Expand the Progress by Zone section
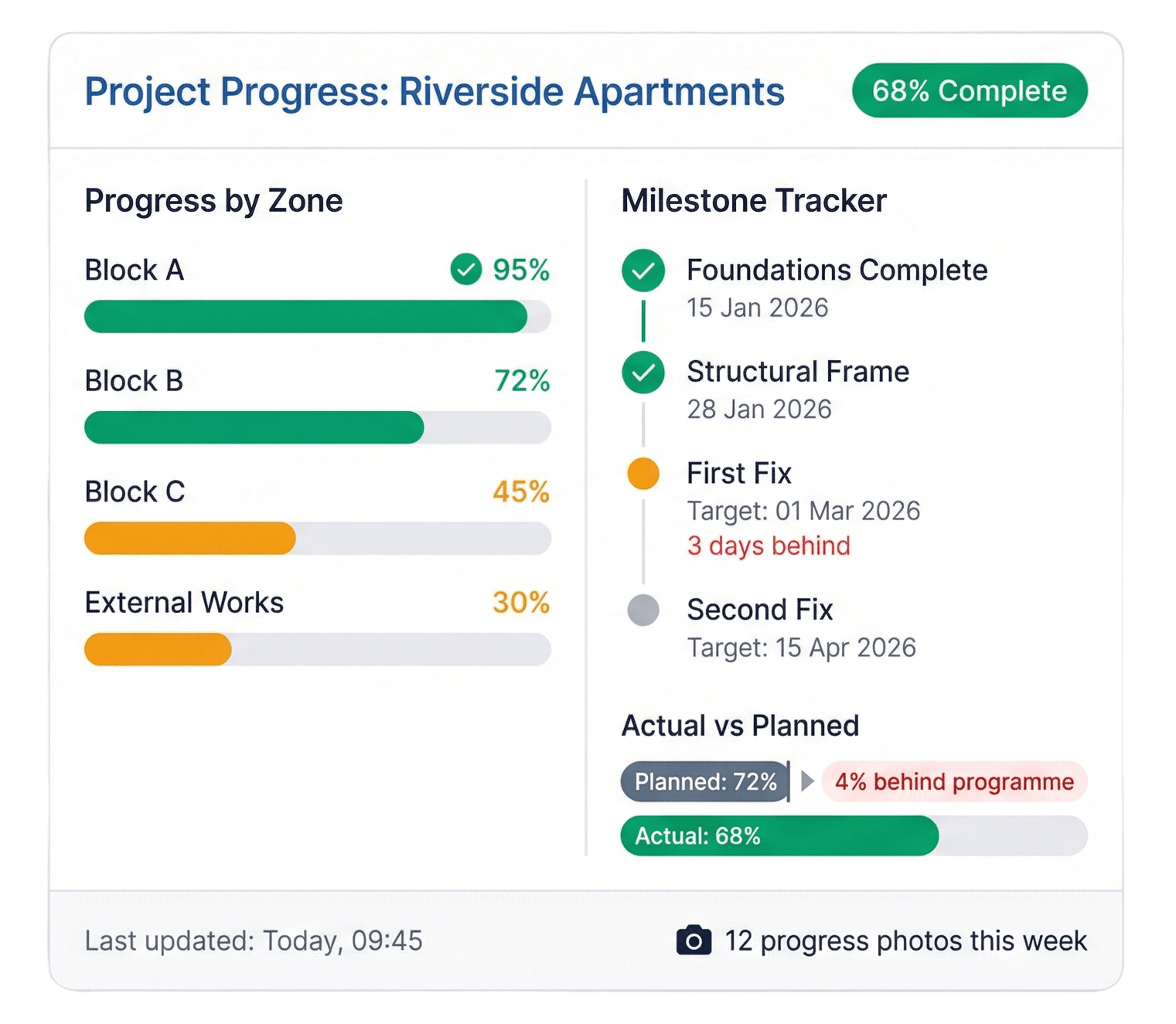The width and height of the screenshot is (1176, 1024). [x=213, y=200]
